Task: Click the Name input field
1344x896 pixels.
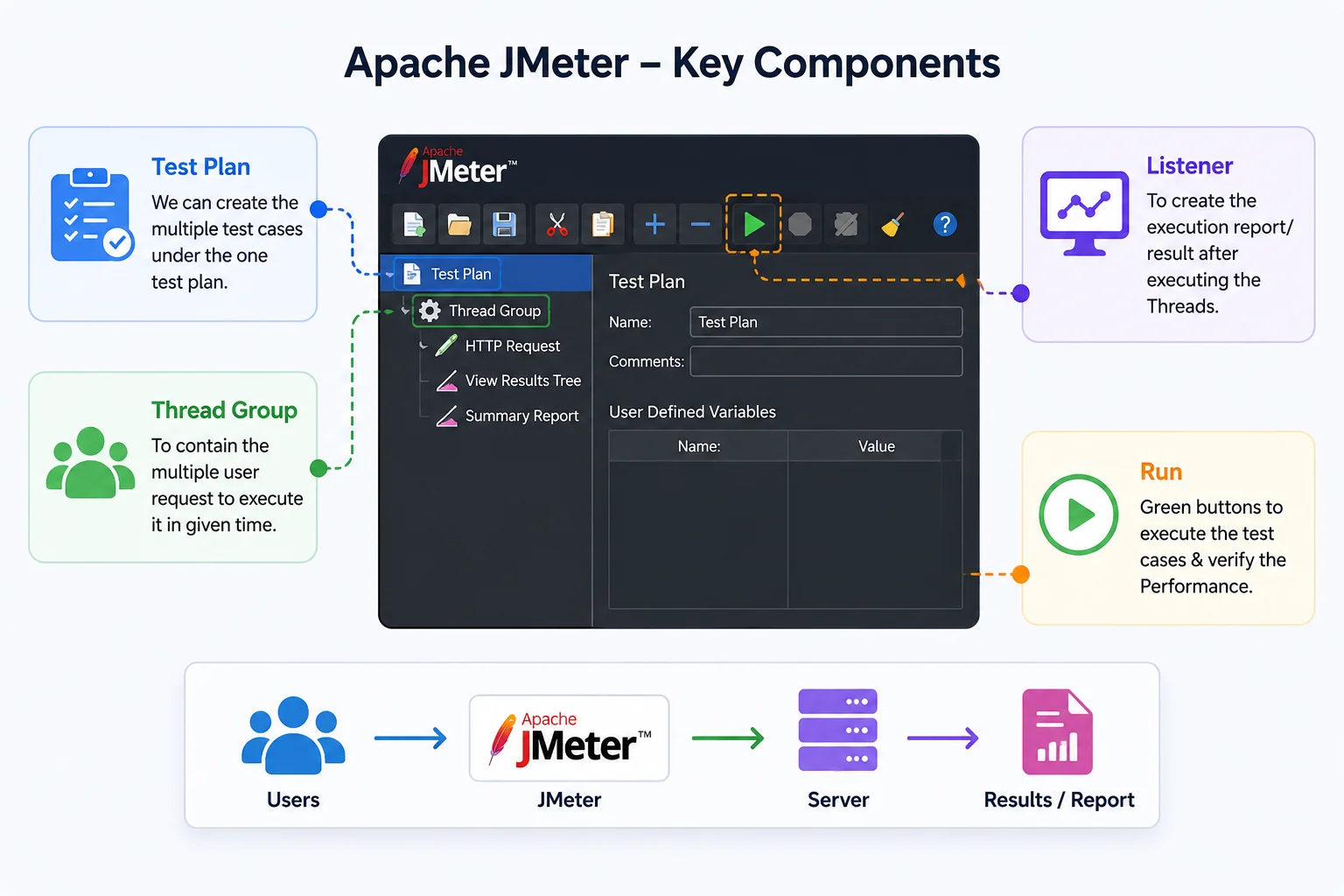Action: 826,322
